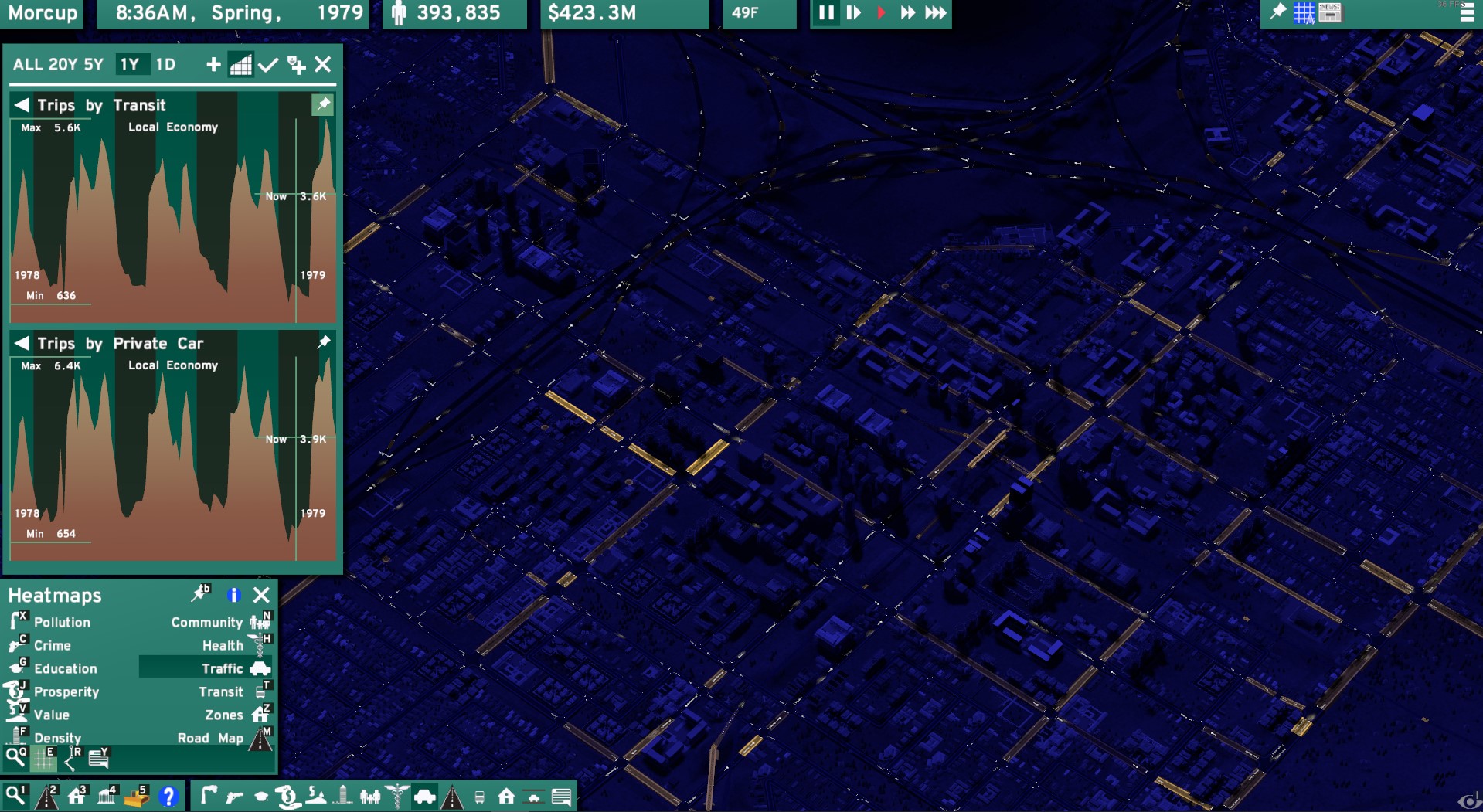Toggle labels Y in Heatmaps panel
1483x812 pixels.
click(99, 758)
